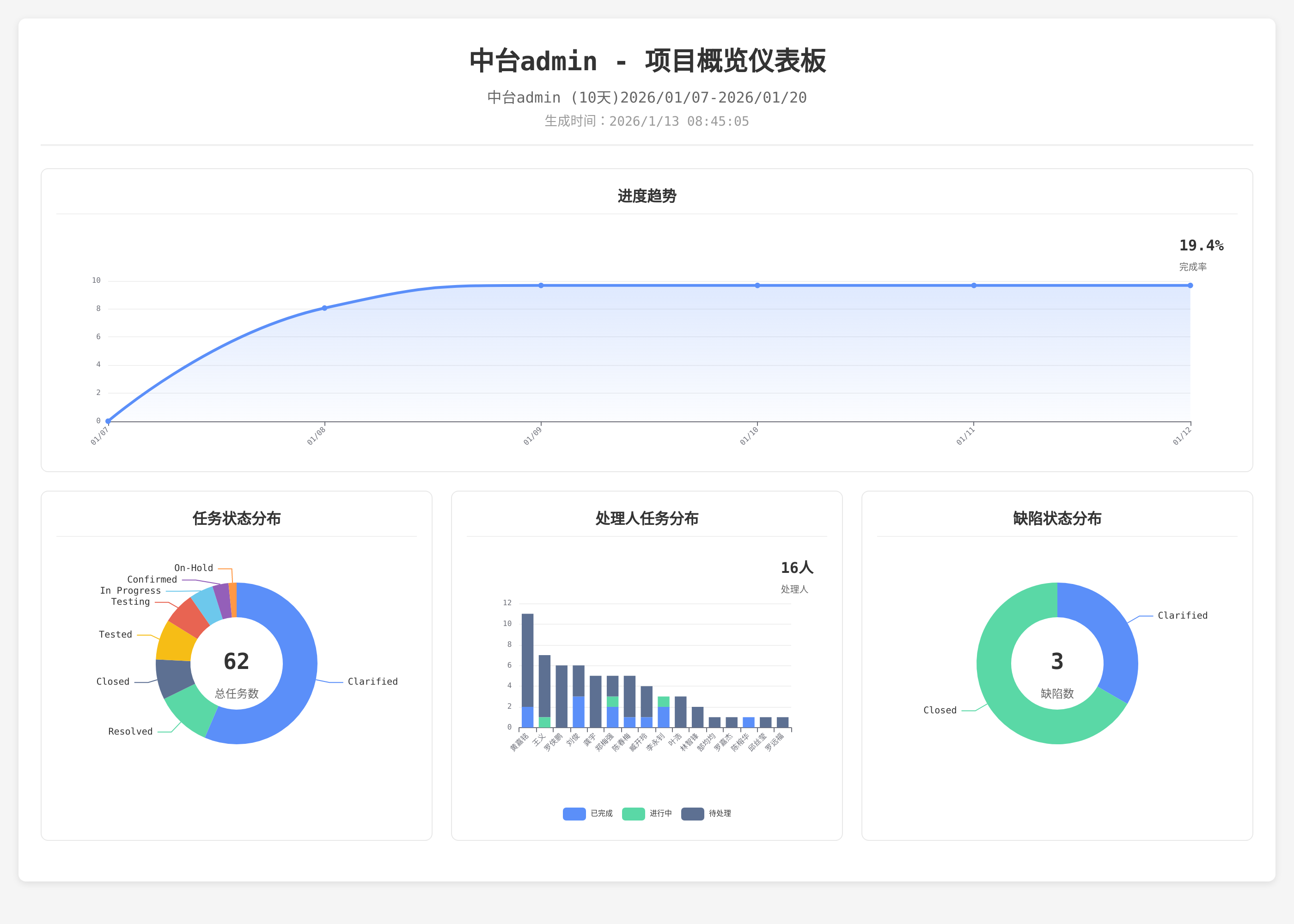Click the blue segment in 刘俊's bar
This screenshot has width=1294, height=924.
(578, 712)
